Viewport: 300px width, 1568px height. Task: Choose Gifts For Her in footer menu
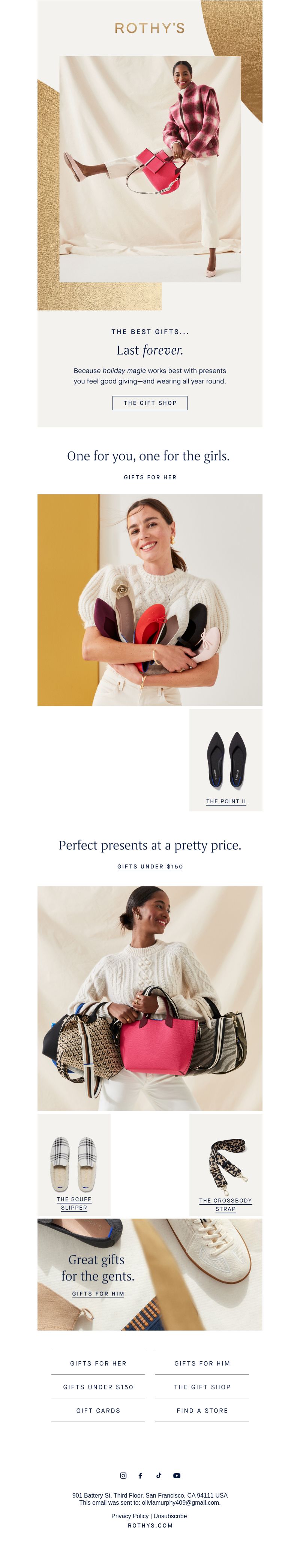point(98,1363)
